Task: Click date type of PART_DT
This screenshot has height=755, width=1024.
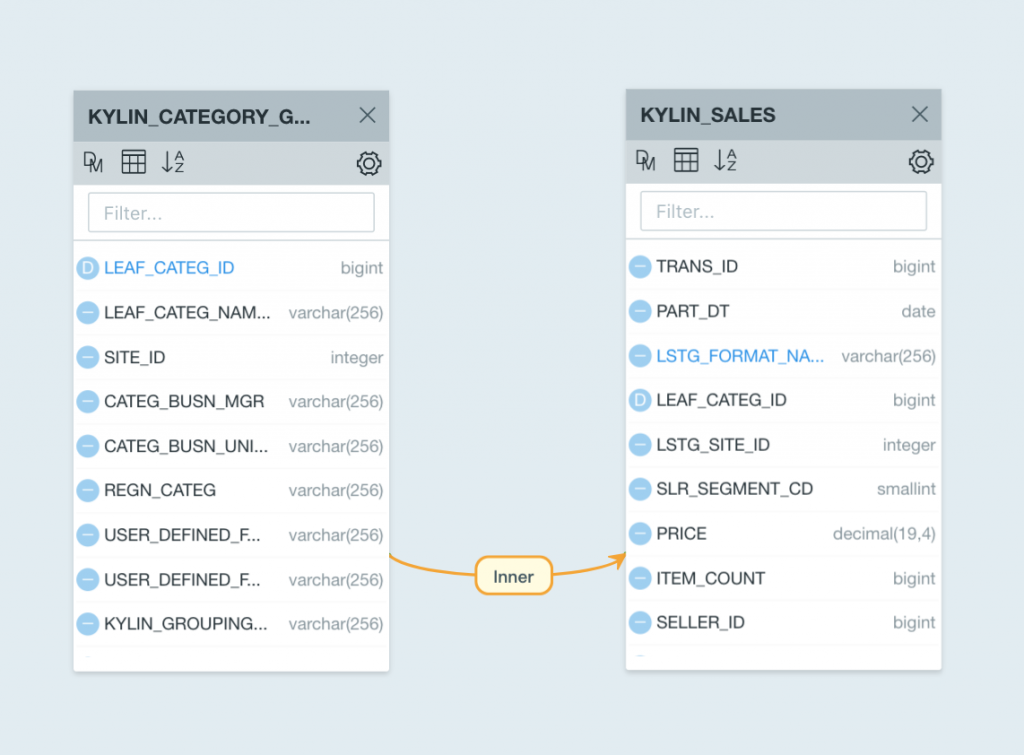Action: click(918, 311)
